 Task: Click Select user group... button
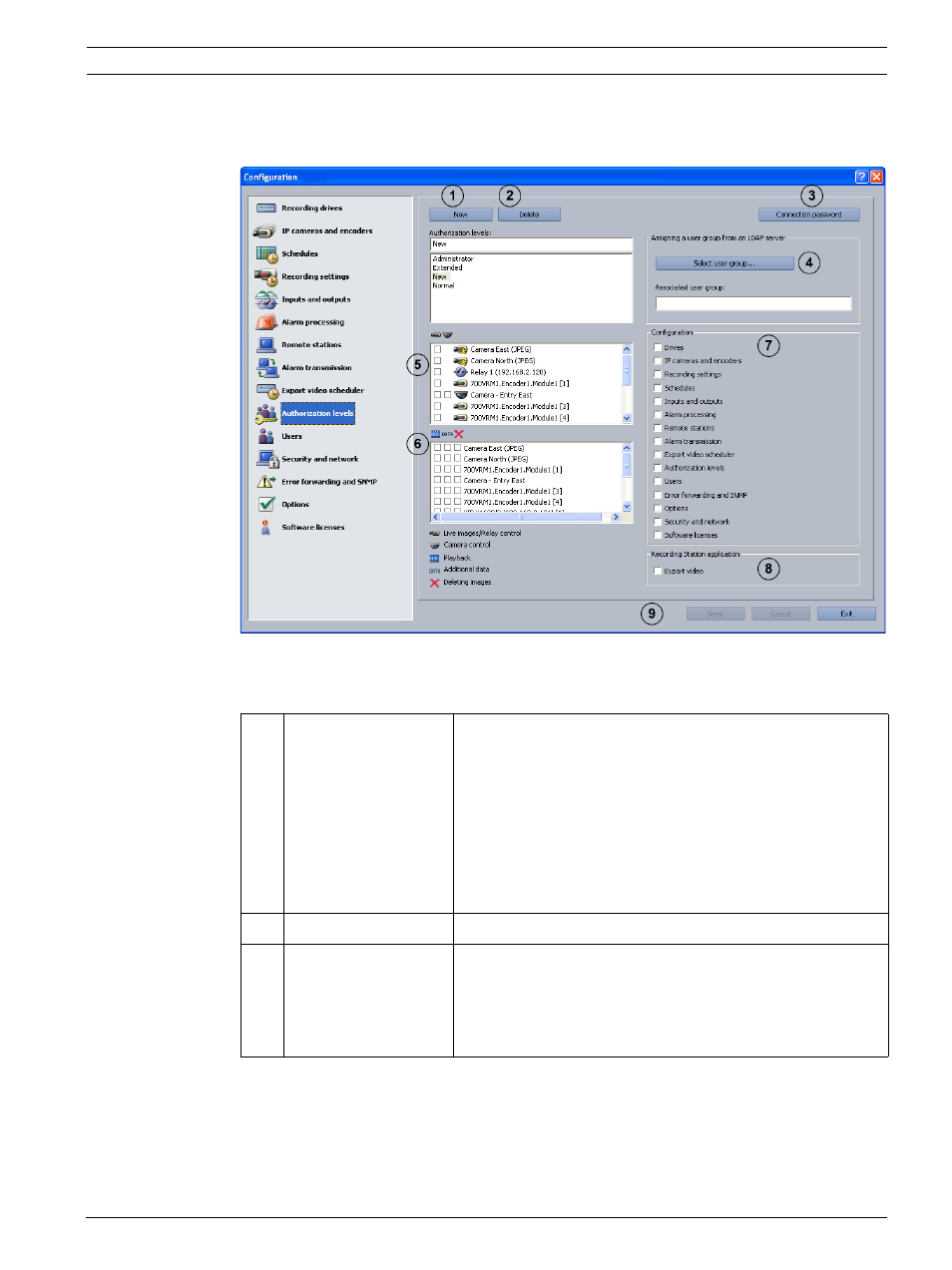[x=724, y=263]
